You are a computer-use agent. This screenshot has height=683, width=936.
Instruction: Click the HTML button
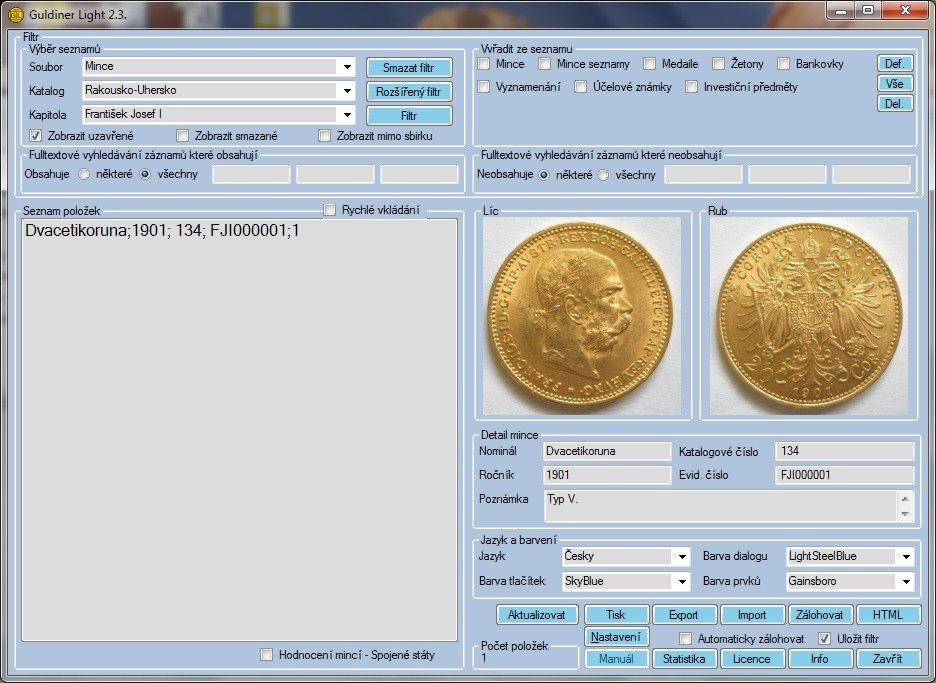point(888,614)
